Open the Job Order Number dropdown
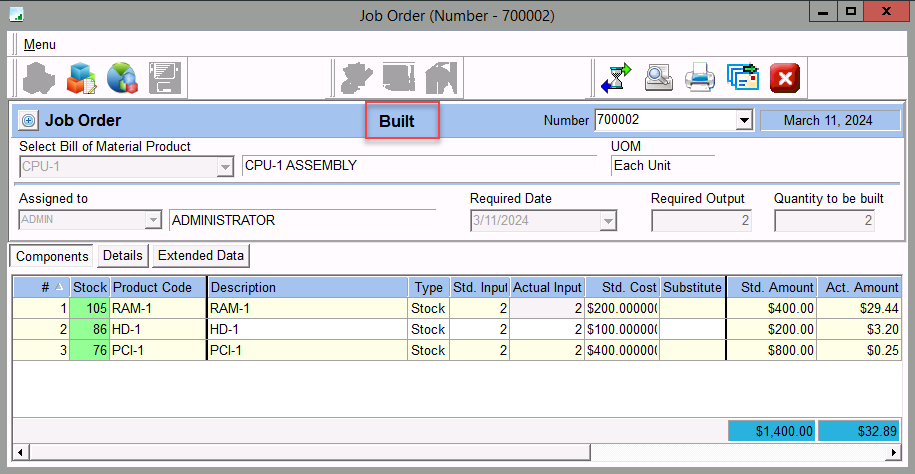The width and height of the screenshot is (915, 474). click(743, 121)
